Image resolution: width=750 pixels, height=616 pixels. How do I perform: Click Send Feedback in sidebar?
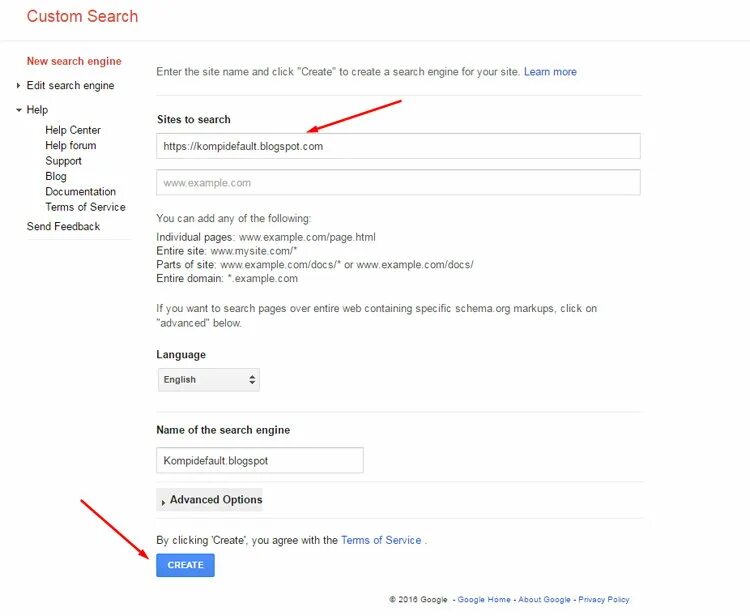click(63, 226)
